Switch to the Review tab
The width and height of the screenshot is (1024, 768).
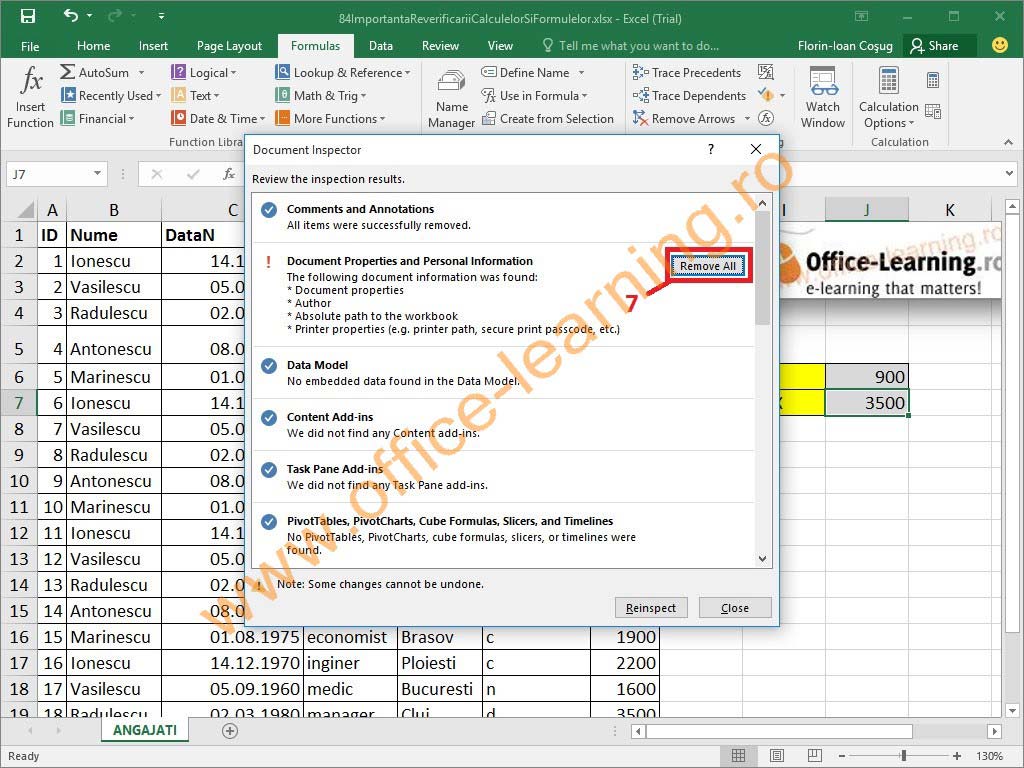coord(440,46)
